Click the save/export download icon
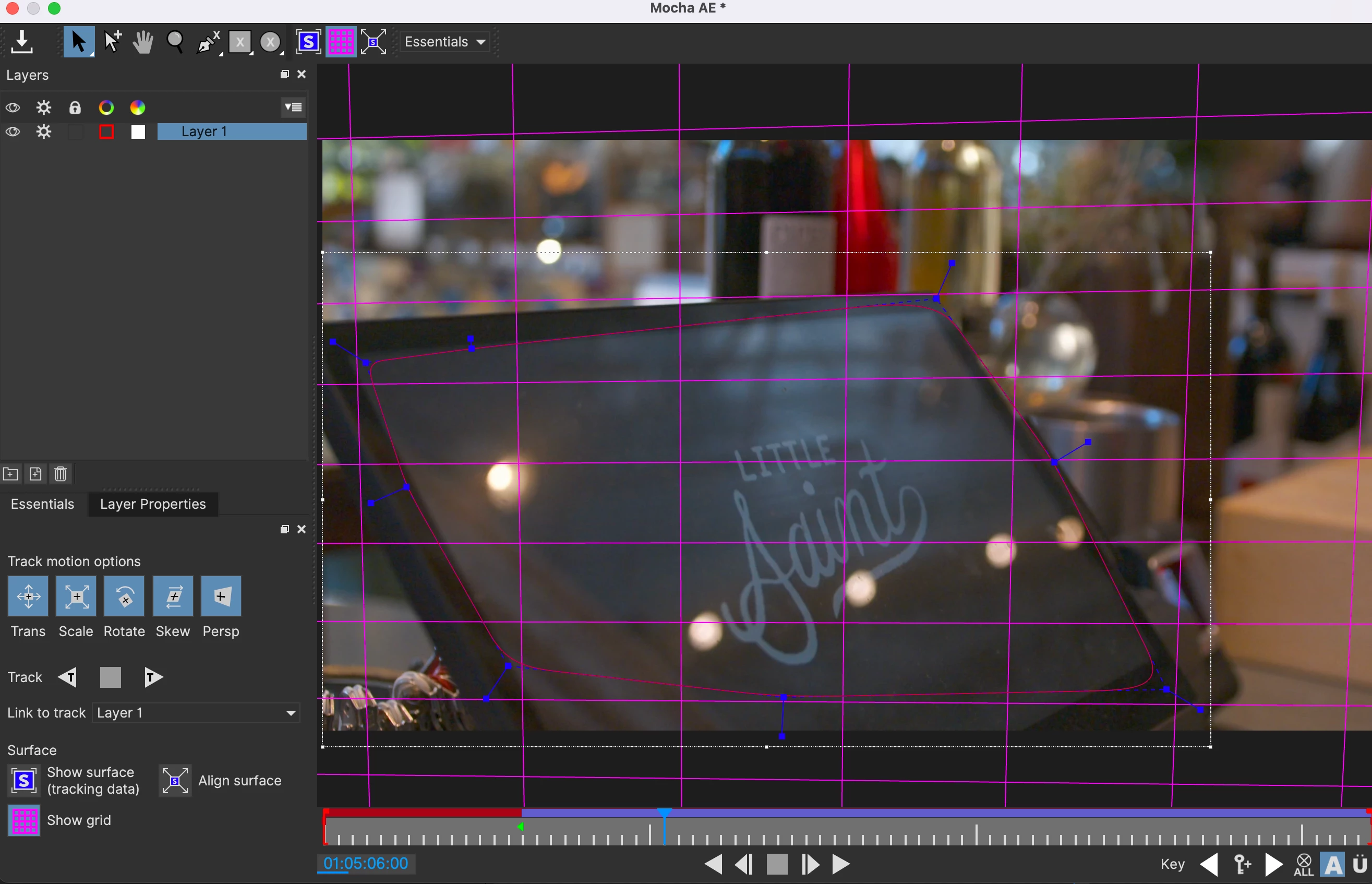This screenshot has width=1372, height=884. pos(22,42)
